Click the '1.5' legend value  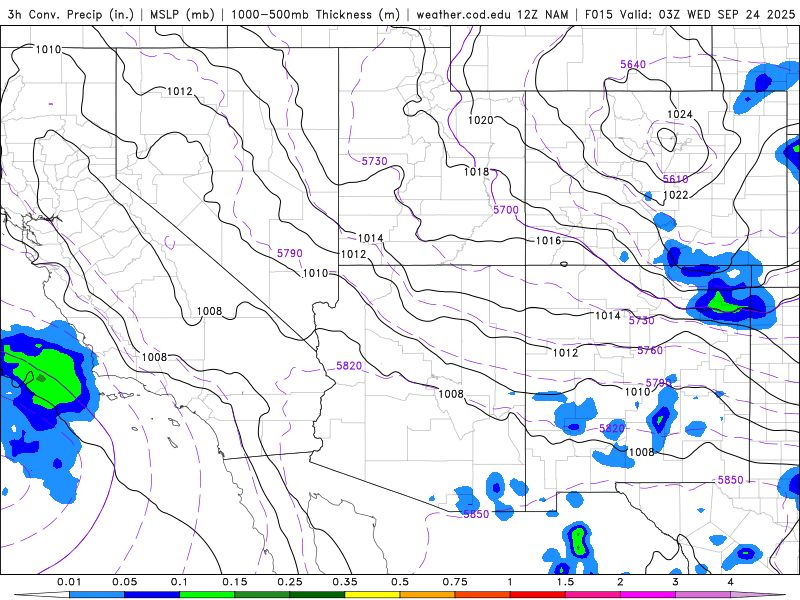(x=565, y=582)
